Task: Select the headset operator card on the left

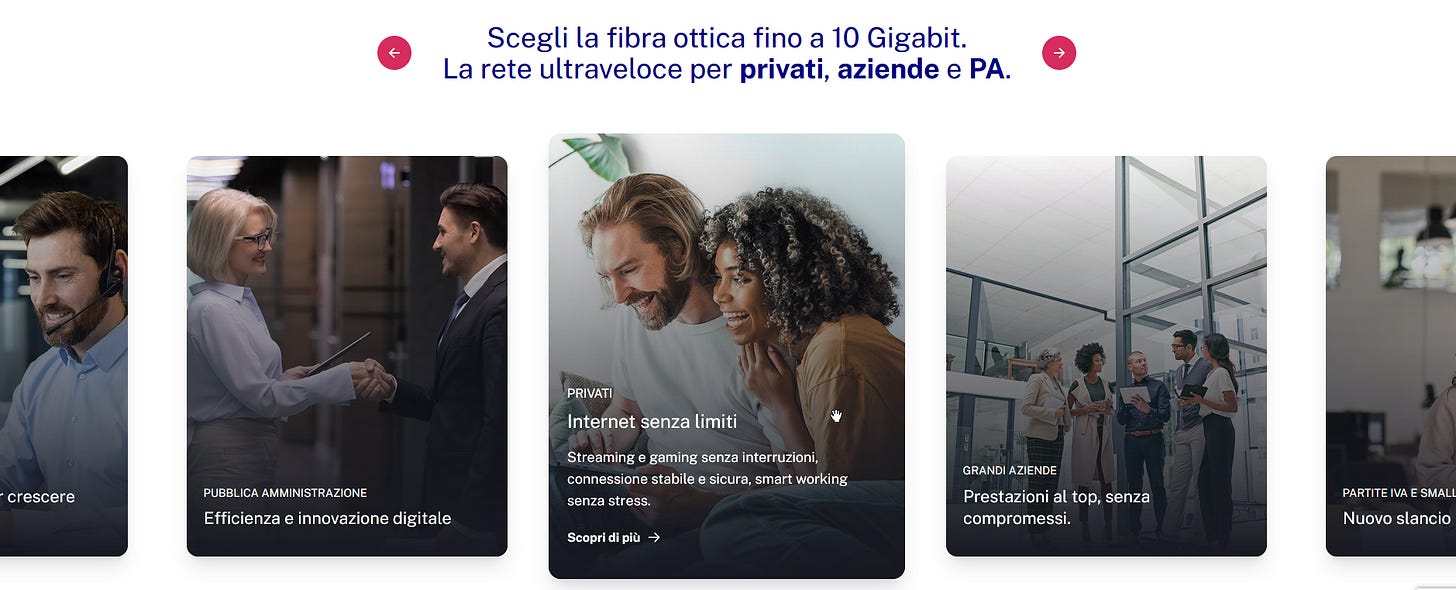Action: coord(64,356)
